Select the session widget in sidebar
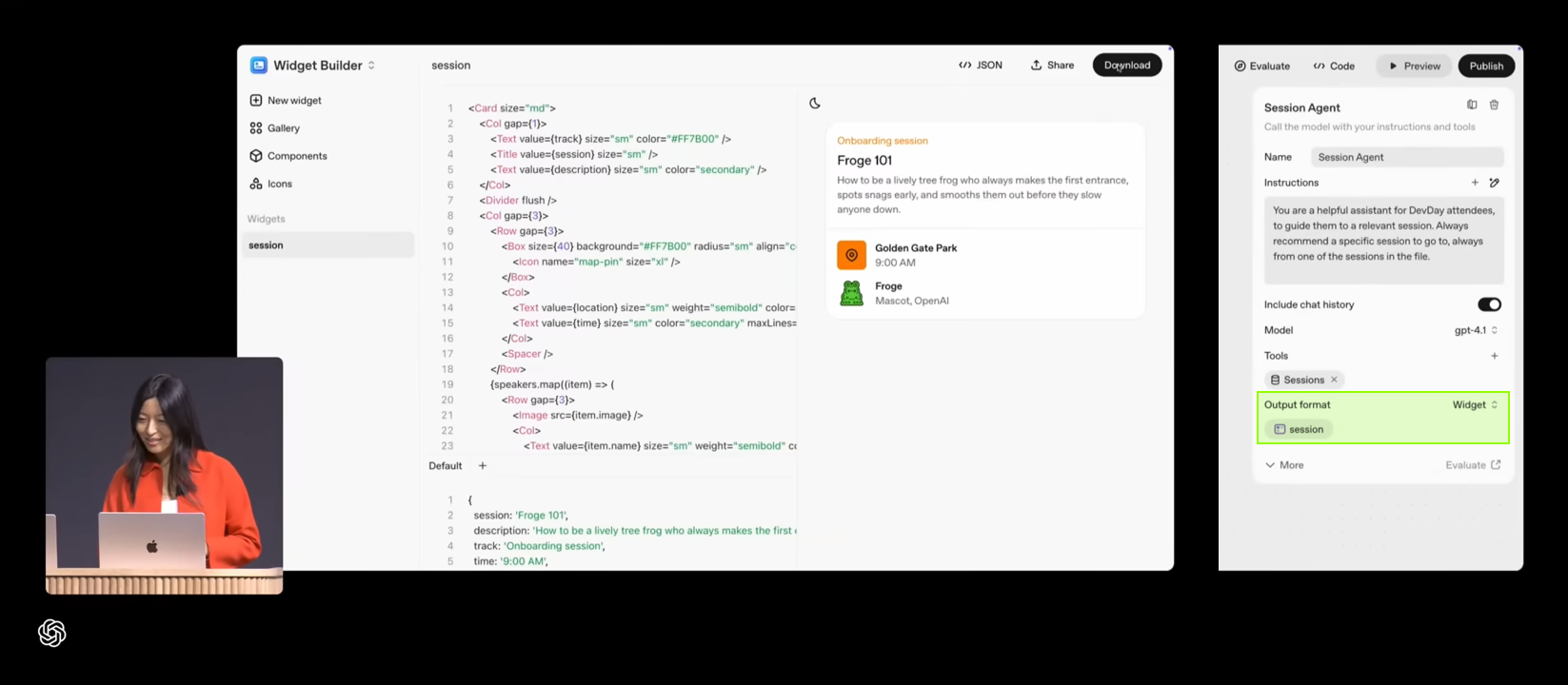 coord(327,245)
